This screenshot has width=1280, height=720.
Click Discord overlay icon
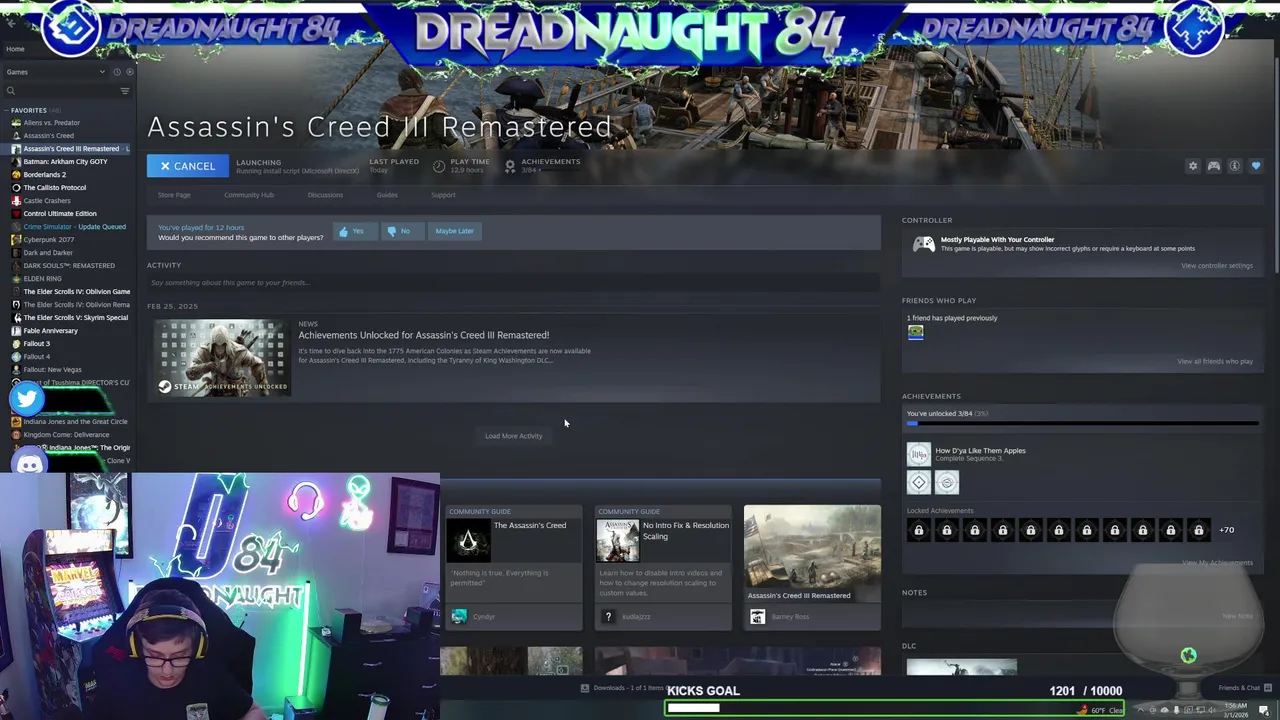(x=30, y=464)
